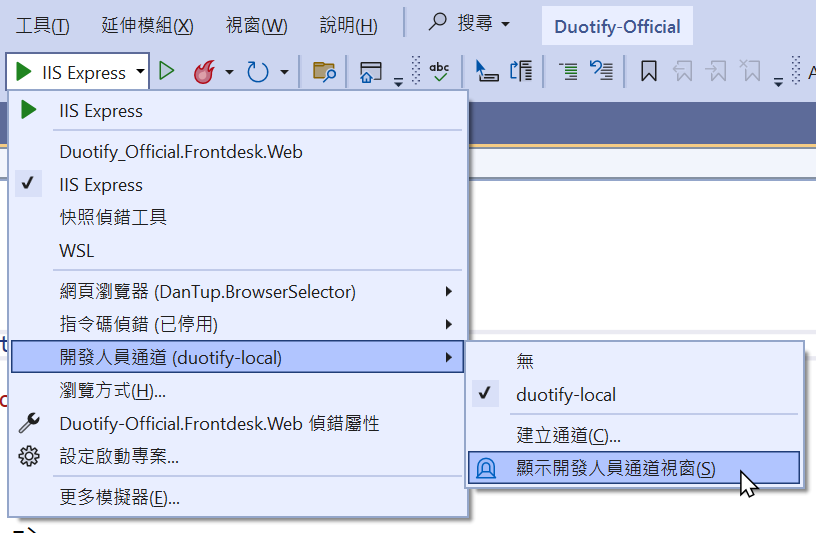This screenshot has height=533, width=816.
Task: Click the abc spell check icon
Action: (439, 71)
